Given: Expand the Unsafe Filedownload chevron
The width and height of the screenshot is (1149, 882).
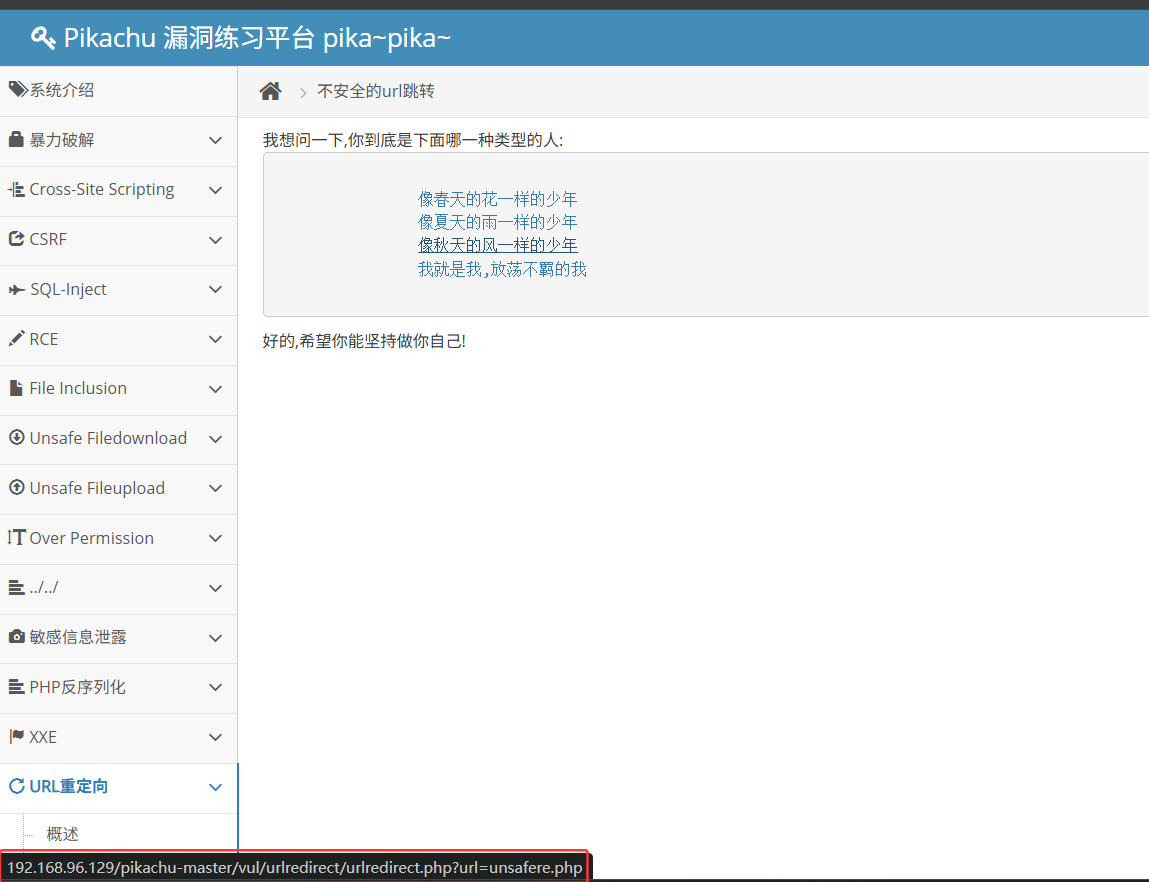Looking at the screenshot, I should [215, 439].
